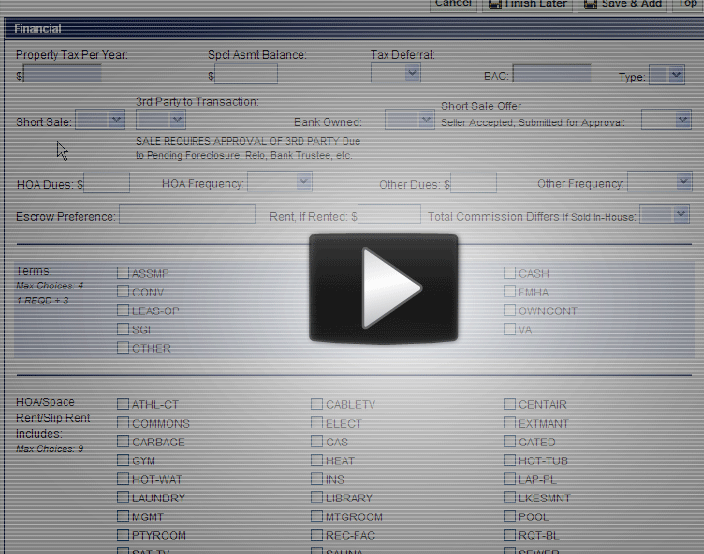This screenshot has width=704, height=554.
Task: Check the CASH terms checkbox
Action: (510, 273)
